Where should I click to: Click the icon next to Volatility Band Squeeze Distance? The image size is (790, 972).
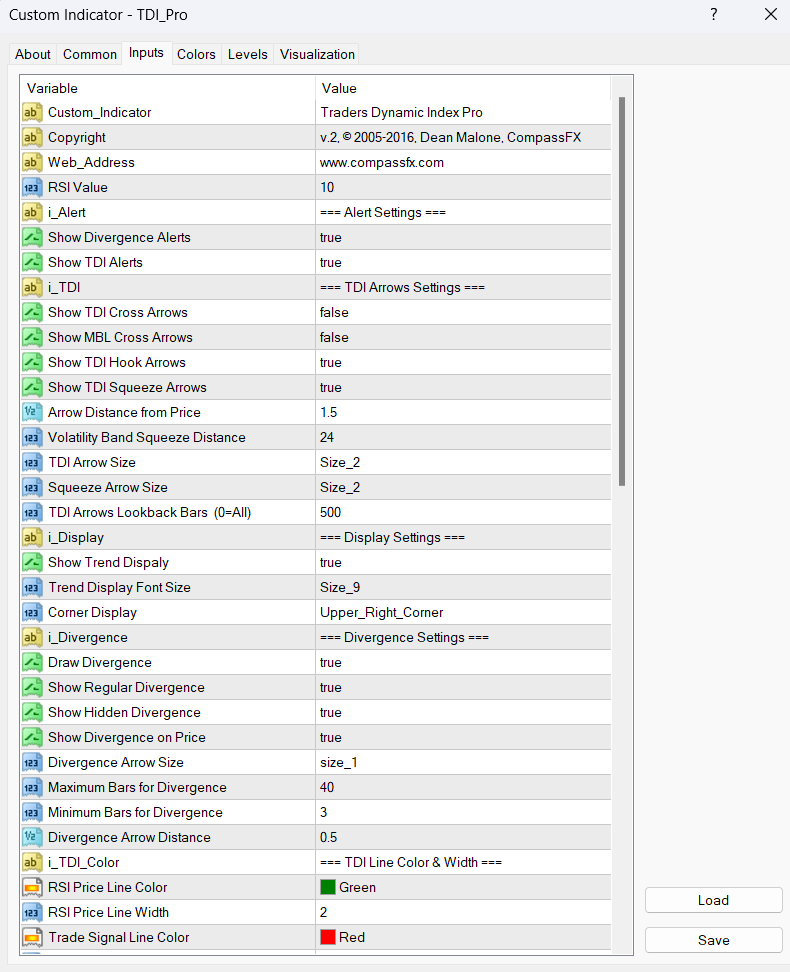point(32,437)
